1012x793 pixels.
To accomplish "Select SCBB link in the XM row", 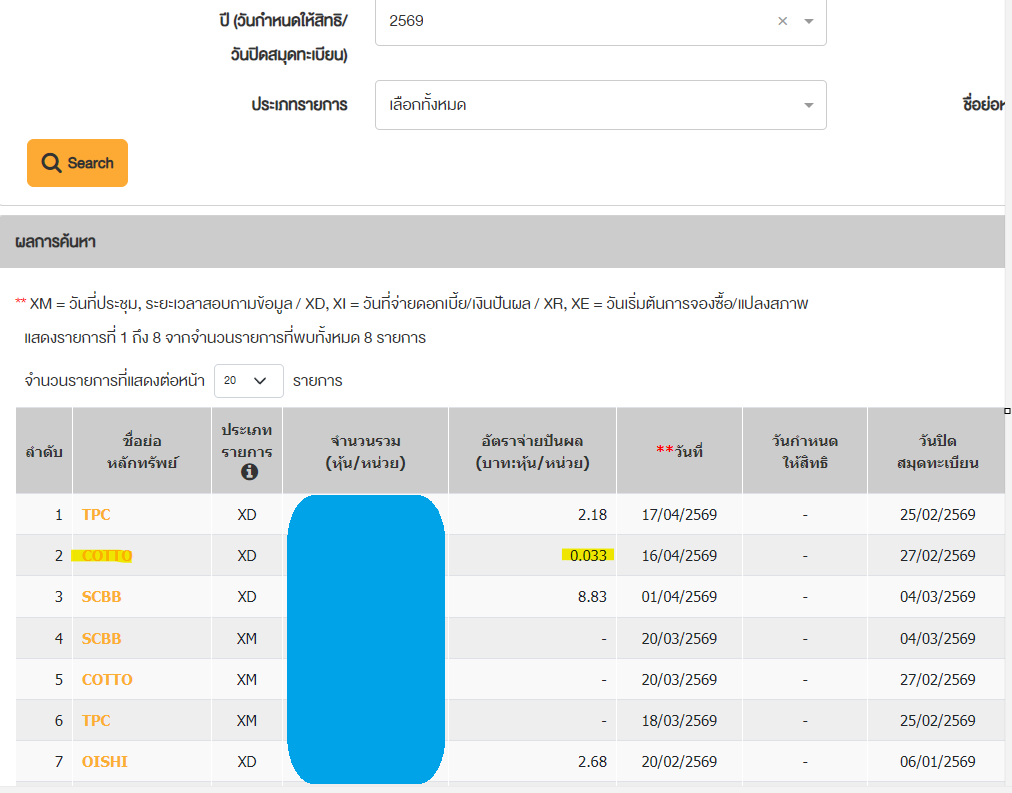I will (x=101, y=638).
